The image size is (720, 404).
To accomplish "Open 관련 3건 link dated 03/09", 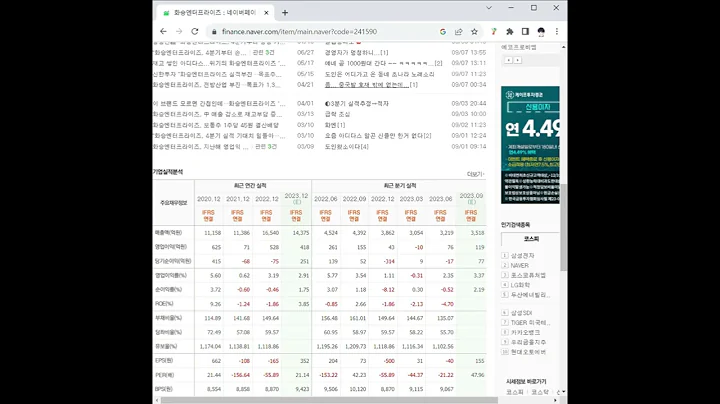I will [x=266, y=147].
